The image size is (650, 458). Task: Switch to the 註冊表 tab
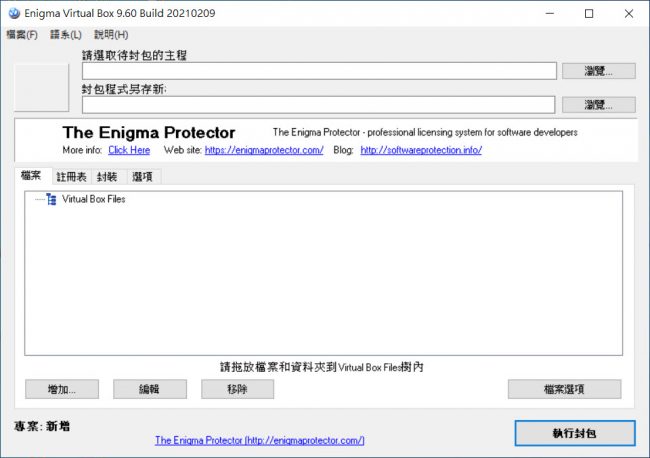[72, 177]
